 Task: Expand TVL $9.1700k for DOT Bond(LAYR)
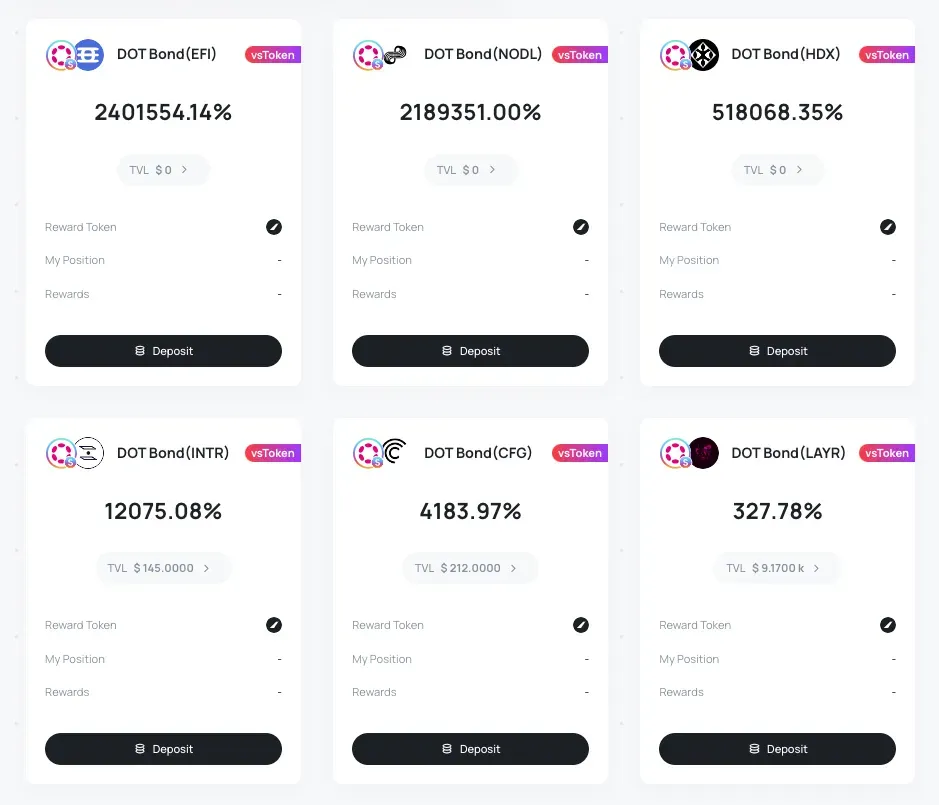click(x=777, y=568)
